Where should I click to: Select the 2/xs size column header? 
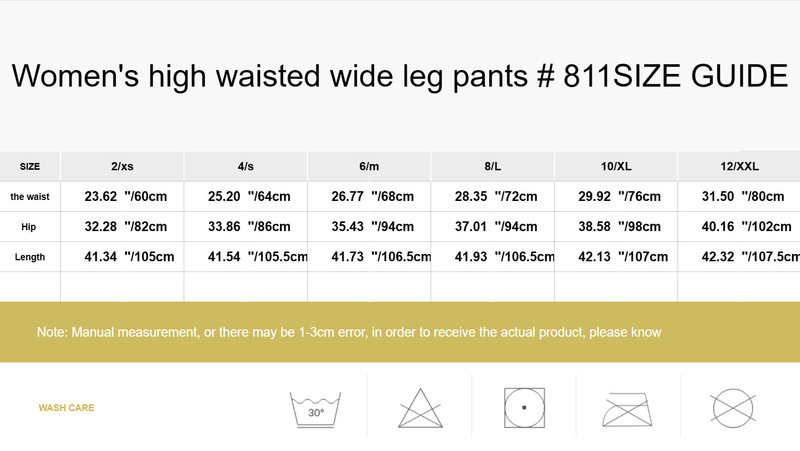[x=123, y=167]
